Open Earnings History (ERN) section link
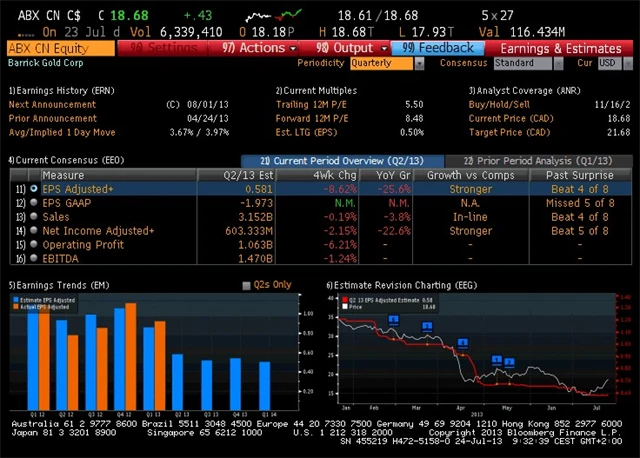 (x=62, y=90)
